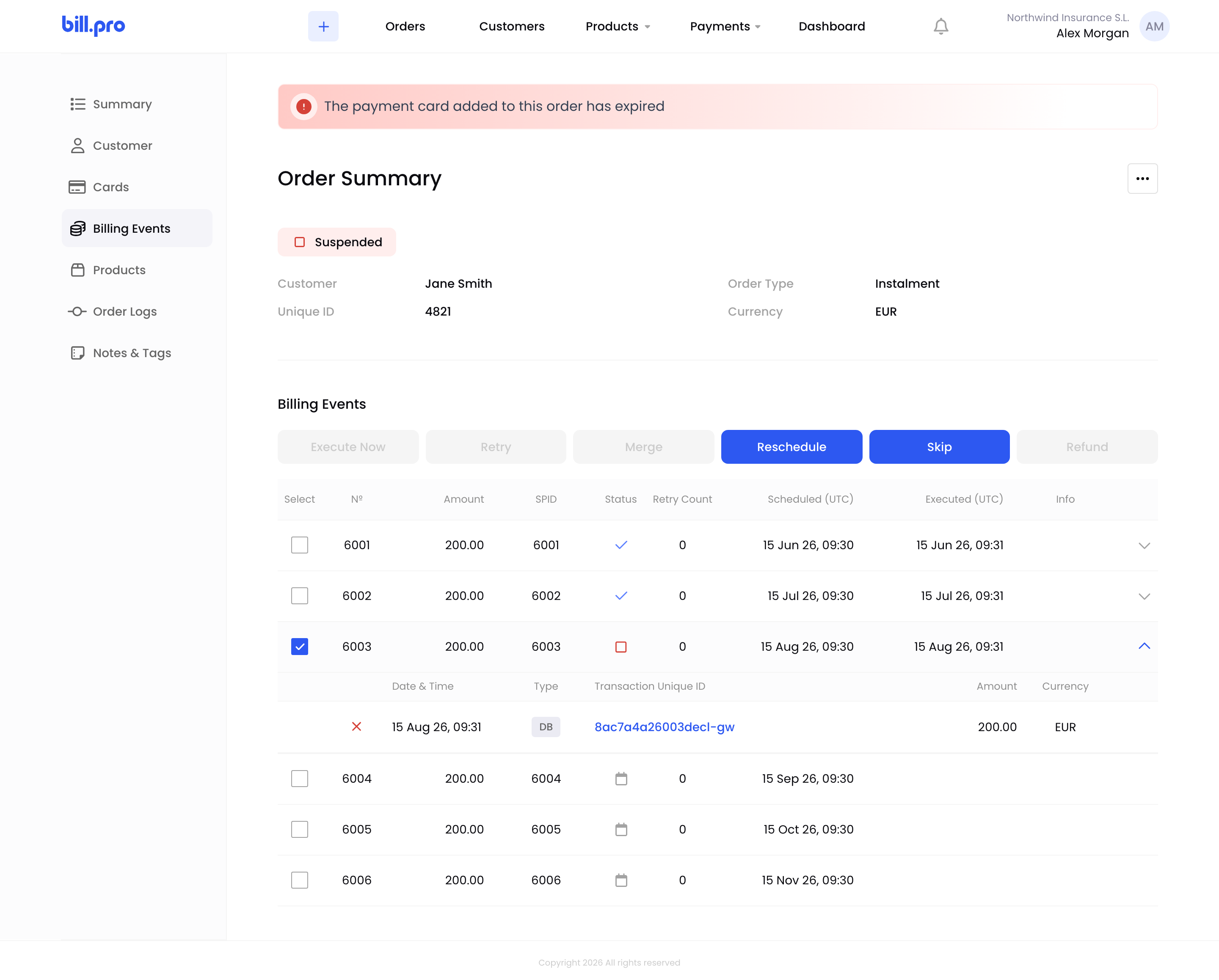The height and width of the screenshot is (980, 1219).
Task: Click the customer name Jane Smith
Action: (458, 284)
